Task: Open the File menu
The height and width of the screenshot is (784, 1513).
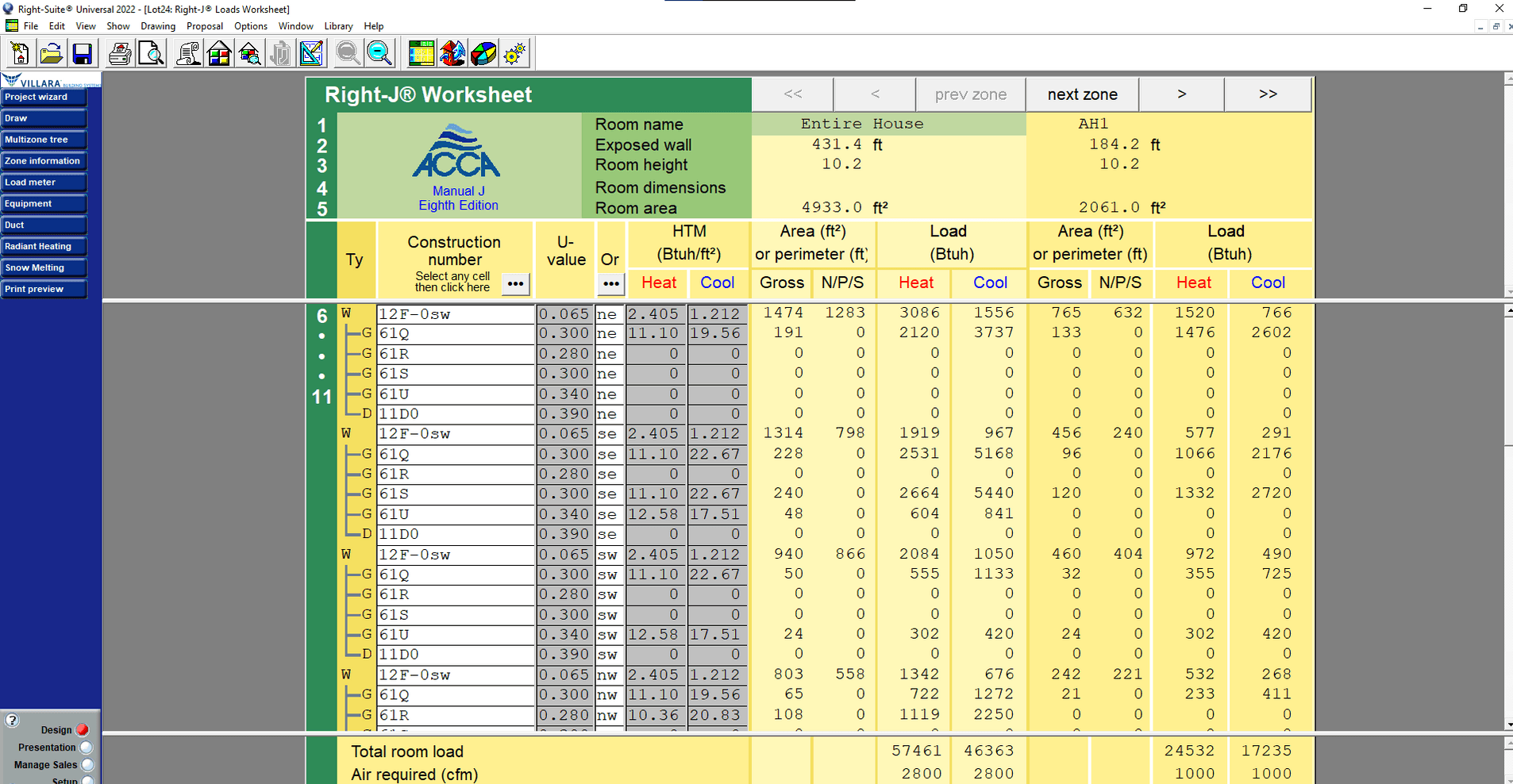Action: pyautogui.click(x=31, y=26)
